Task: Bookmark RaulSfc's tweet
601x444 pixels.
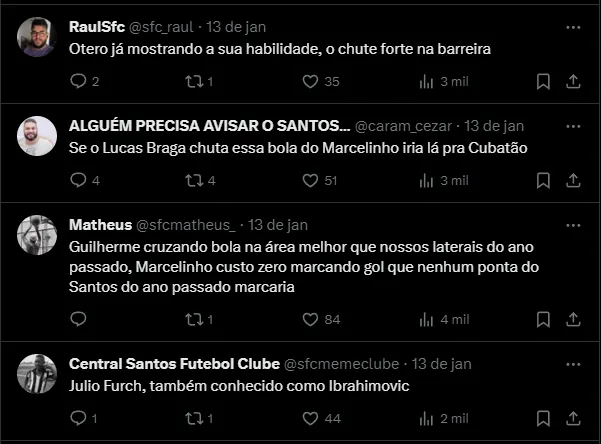Action: pyautogui.click(x=542, y=82)
